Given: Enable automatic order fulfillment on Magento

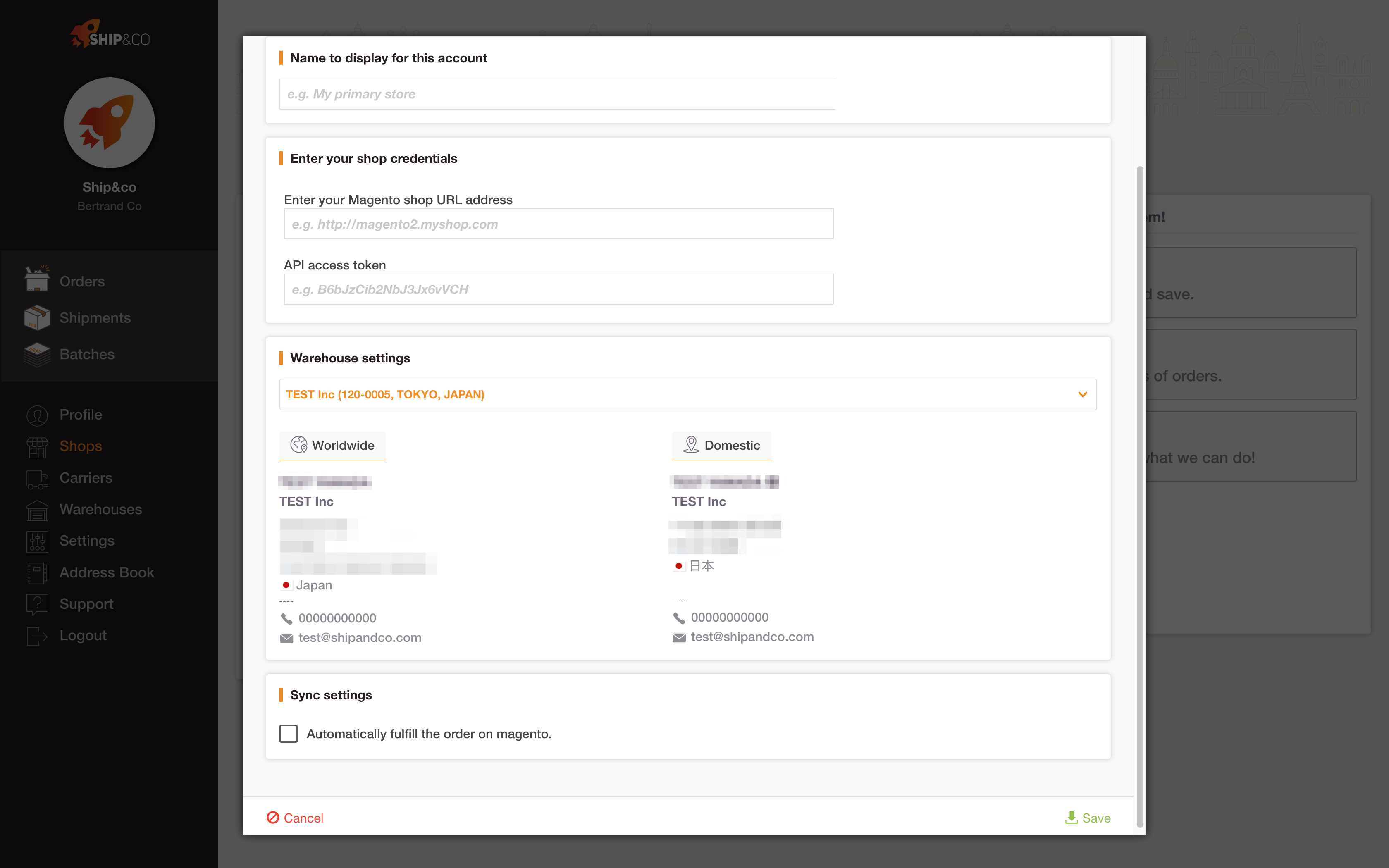Looking at the screenshot, I should pyautogui.click(x=289, y=734).
